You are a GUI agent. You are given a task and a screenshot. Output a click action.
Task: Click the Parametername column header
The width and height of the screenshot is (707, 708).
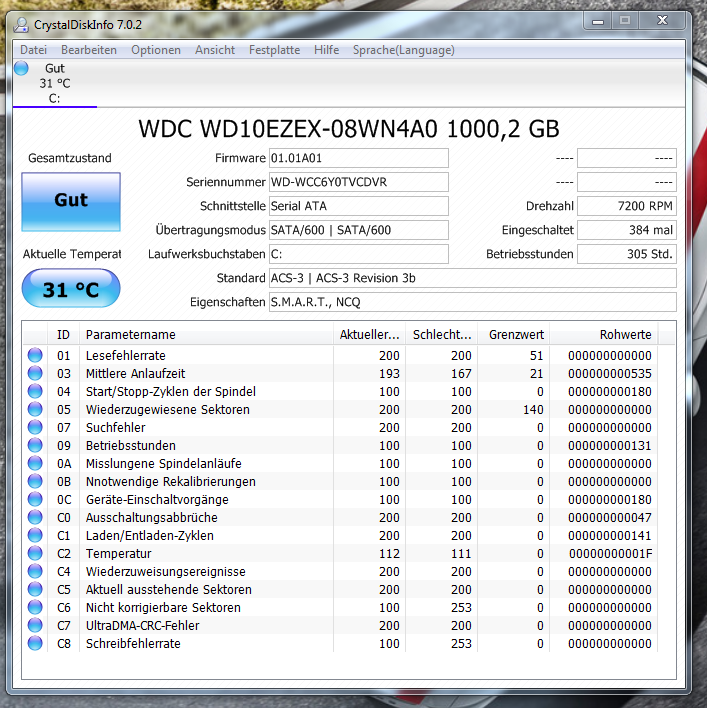[206, 335]
